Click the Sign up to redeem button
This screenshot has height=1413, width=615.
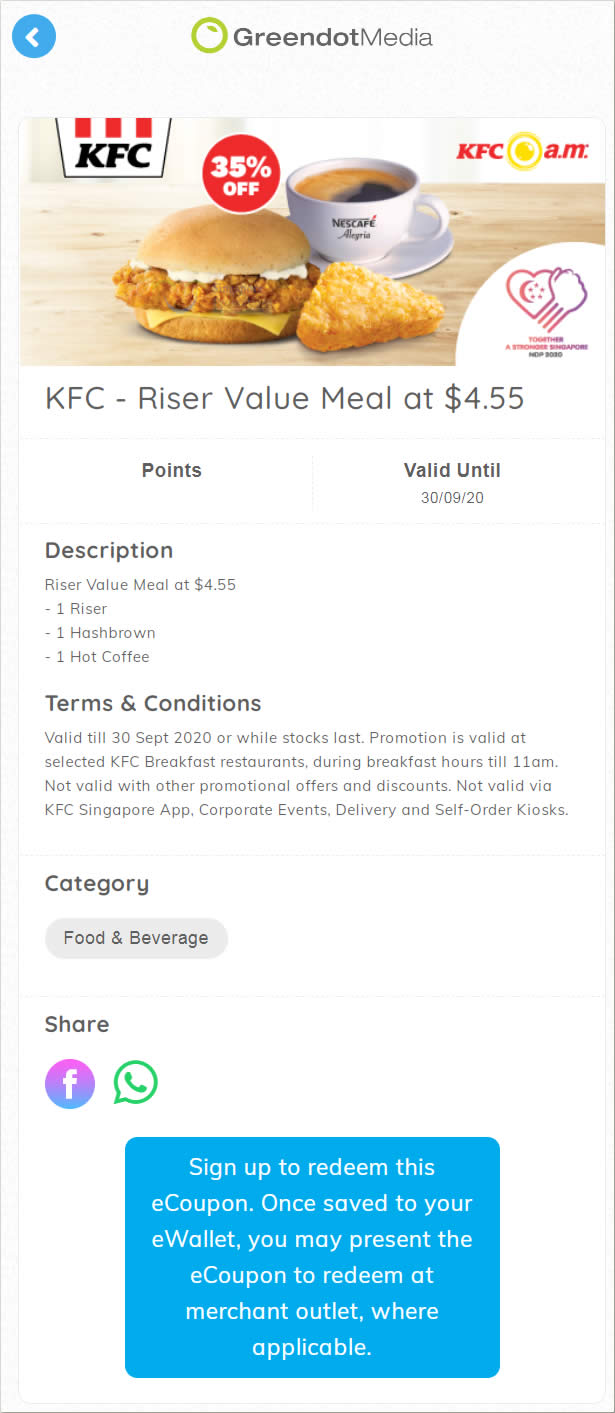[x=312, y=1257]
